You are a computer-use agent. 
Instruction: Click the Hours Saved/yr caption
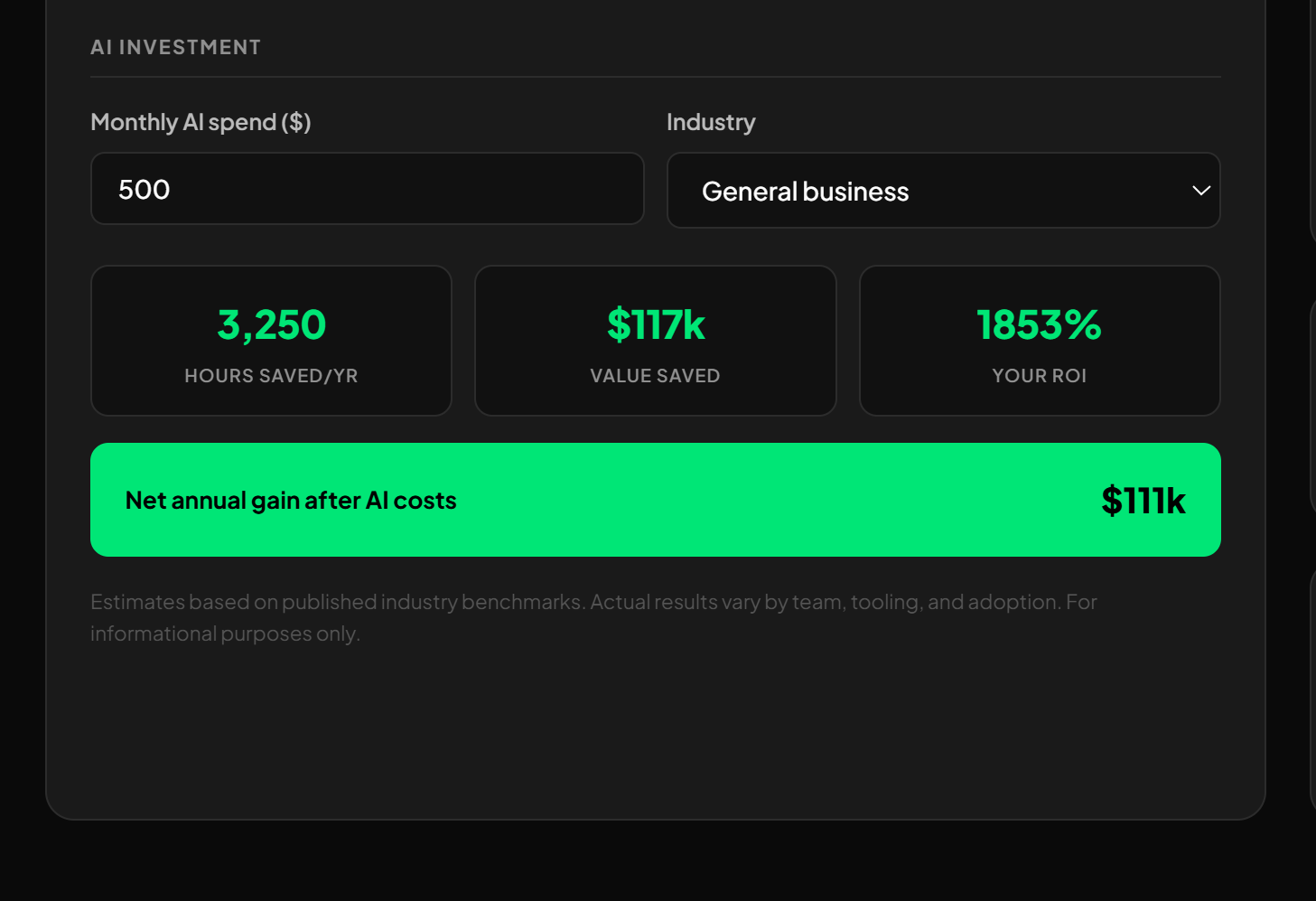(271, 375)
